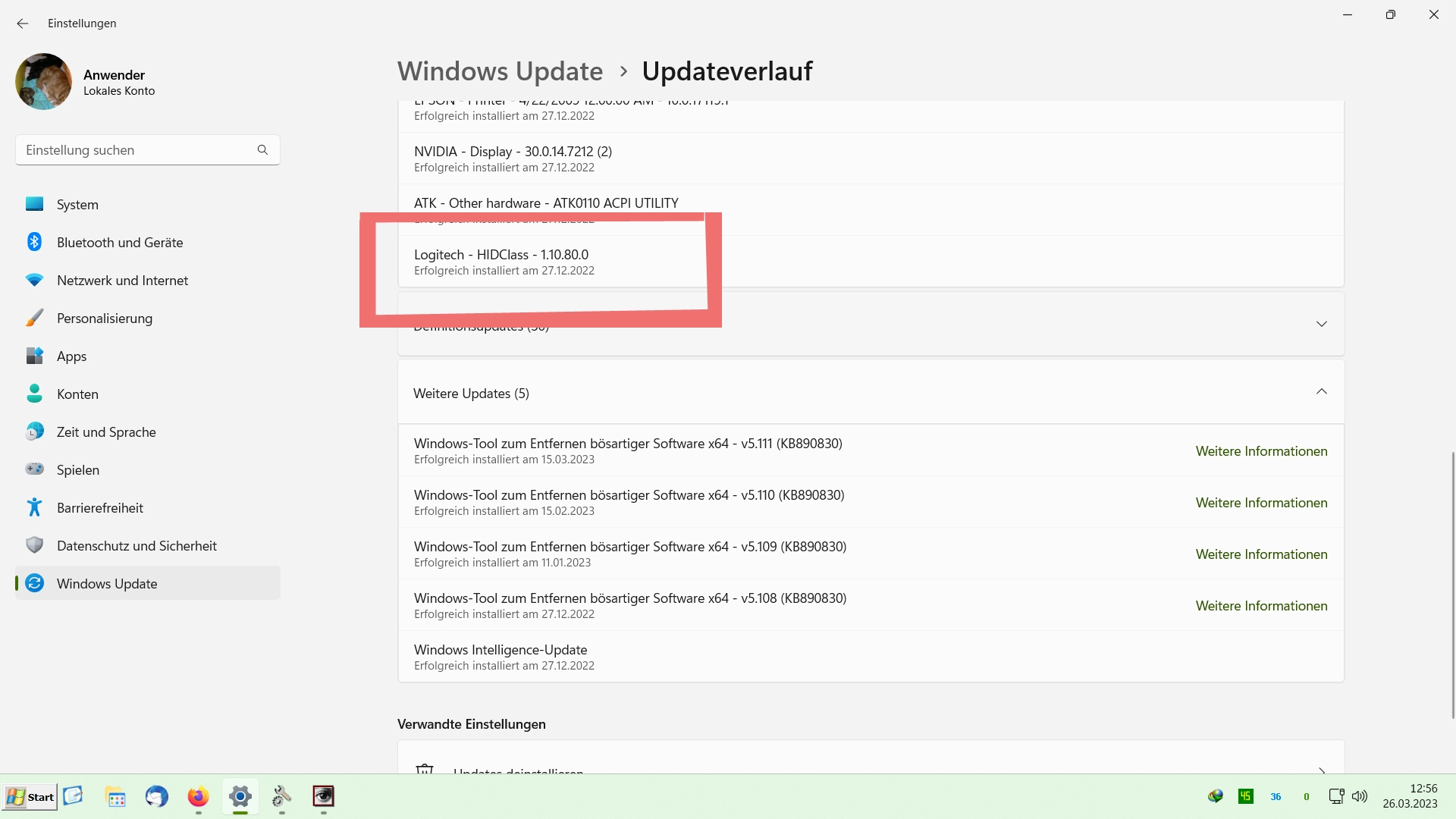The width and height of the screenshot is (1456, 819).
Task: Open Weitere Informationen for v5.108 update
Action: [x=1261, y=606]
